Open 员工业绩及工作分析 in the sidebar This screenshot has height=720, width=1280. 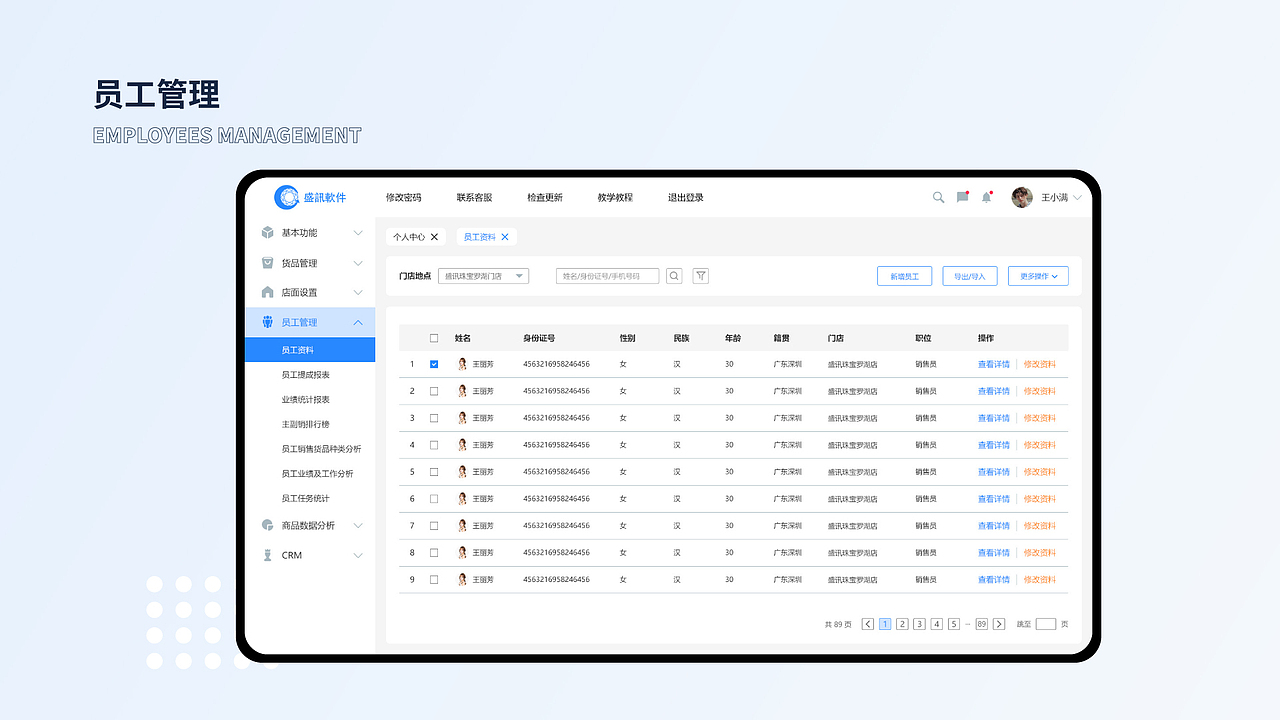317,474
